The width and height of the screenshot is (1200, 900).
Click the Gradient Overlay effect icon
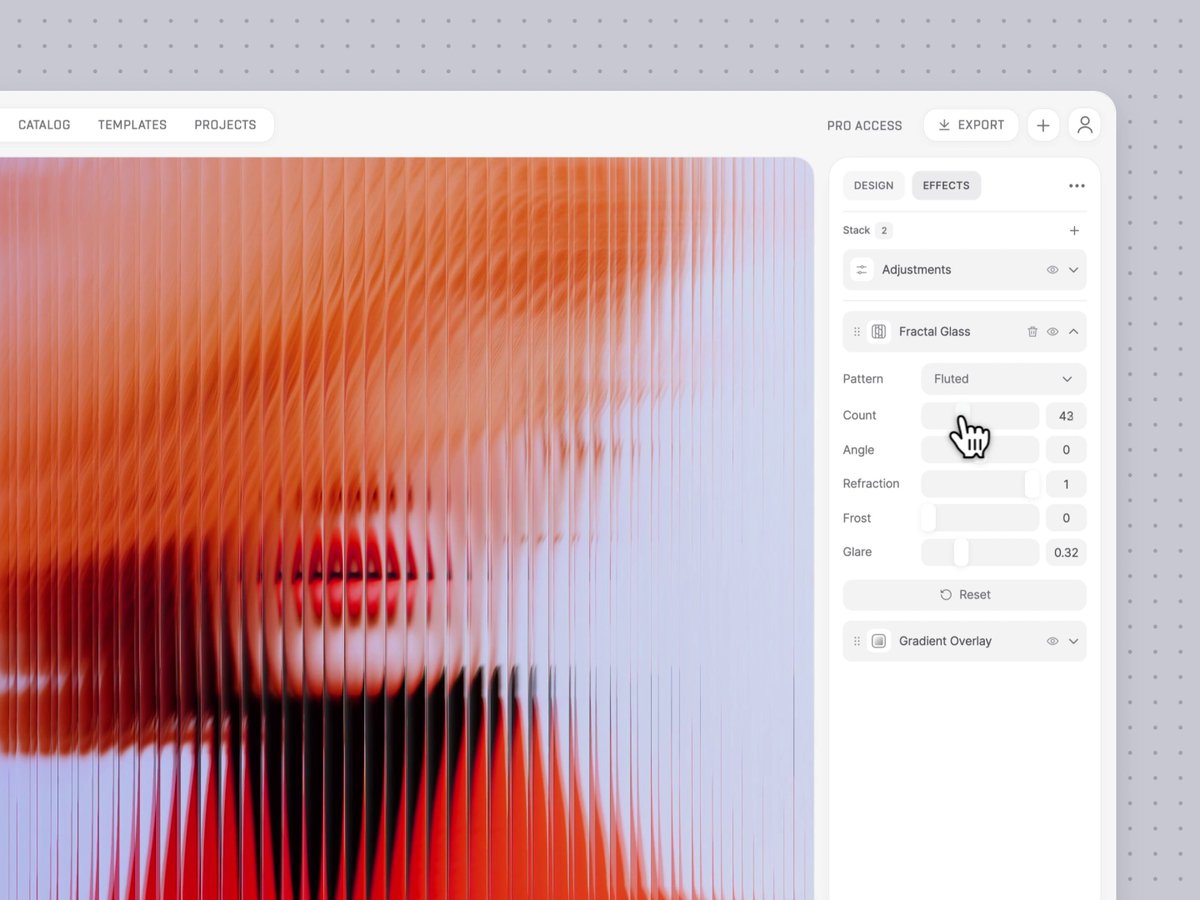(x=879, y=641)
